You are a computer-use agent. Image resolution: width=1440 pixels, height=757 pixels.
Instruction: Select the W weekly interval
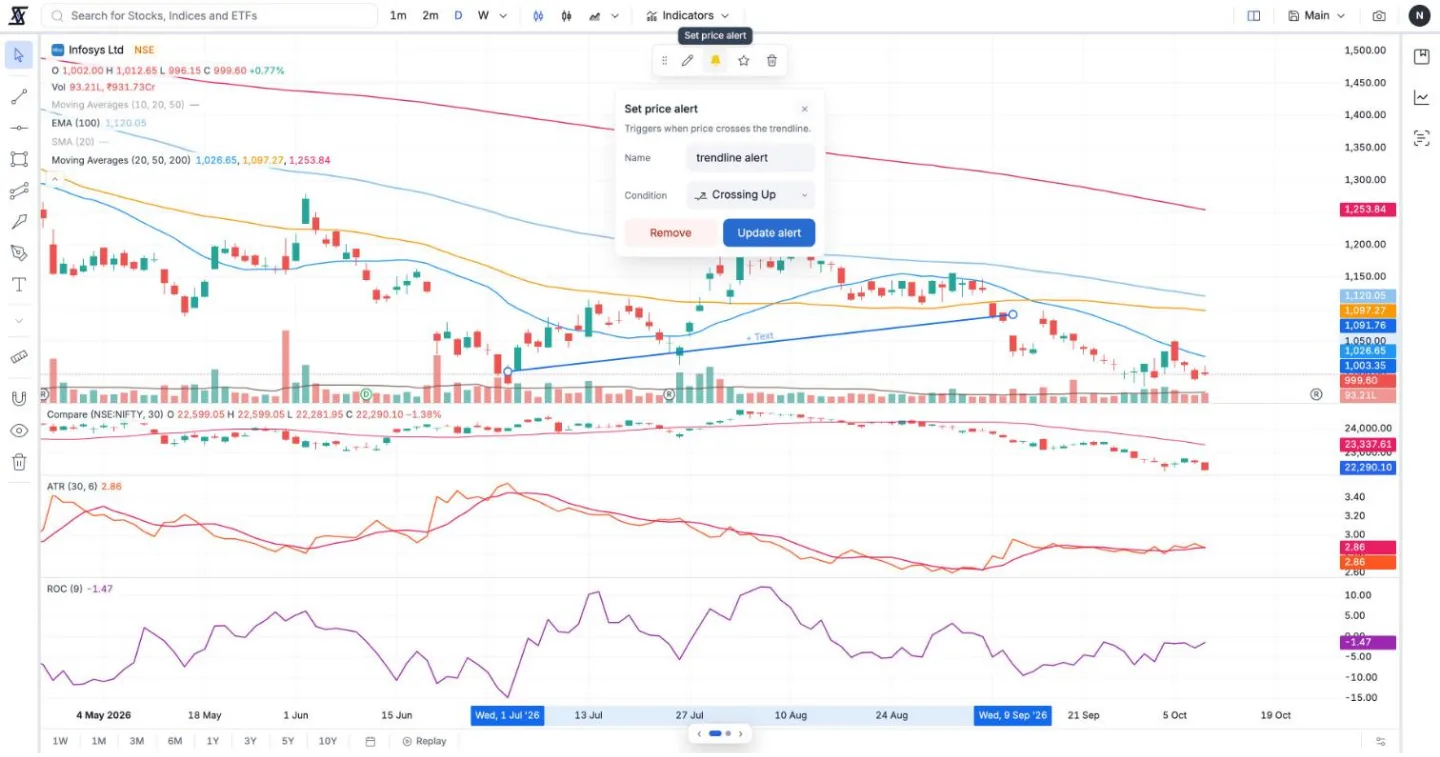click(483, 16)
